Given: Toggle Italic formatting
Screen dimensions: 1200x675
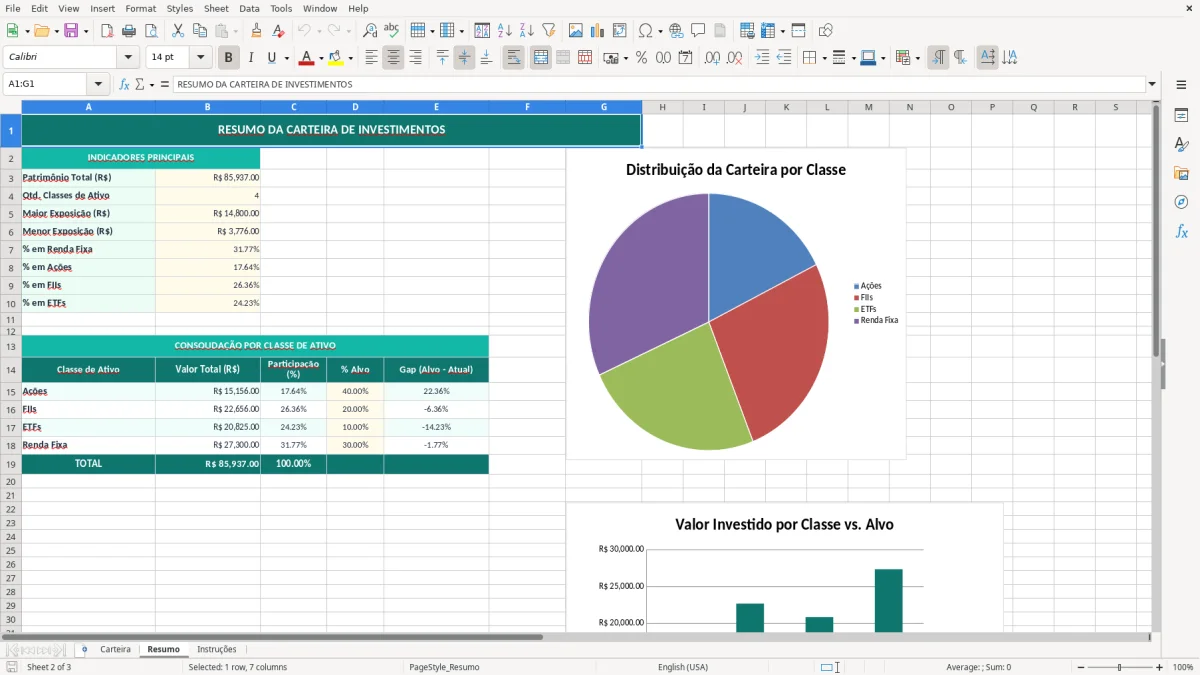Looking at the screenshot, I should [x=250, y=58].
